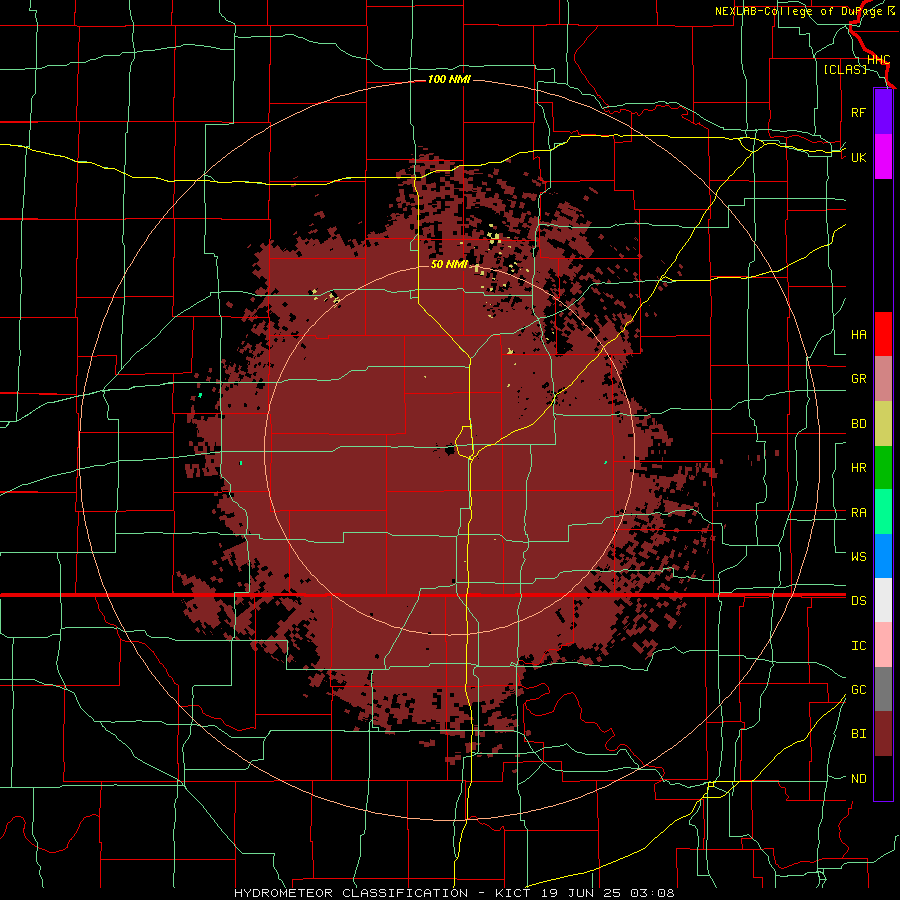This screenshot has width=900, height=900.
Task: Click the Hydrometeor Classification KICT timestamp caption
Action: 454,893
